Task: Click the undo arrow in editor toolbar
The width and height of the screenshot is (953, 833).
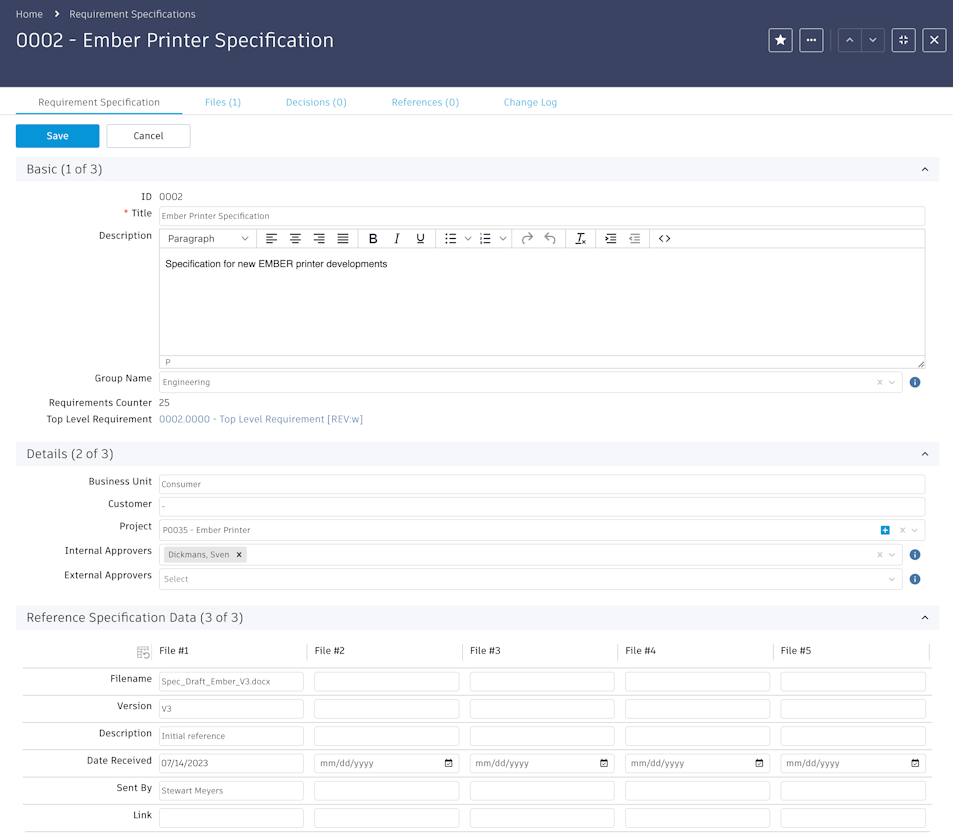Action: click(x=550, y=239)
